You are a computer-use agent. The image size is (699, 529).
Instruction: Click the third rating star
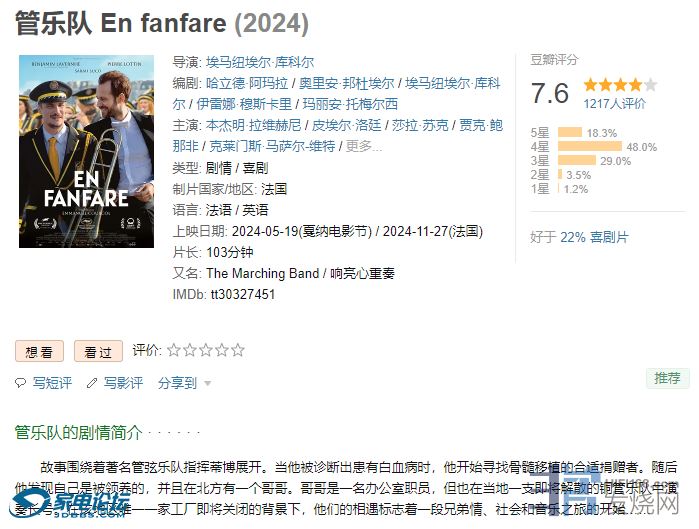(x=206, y=350)
